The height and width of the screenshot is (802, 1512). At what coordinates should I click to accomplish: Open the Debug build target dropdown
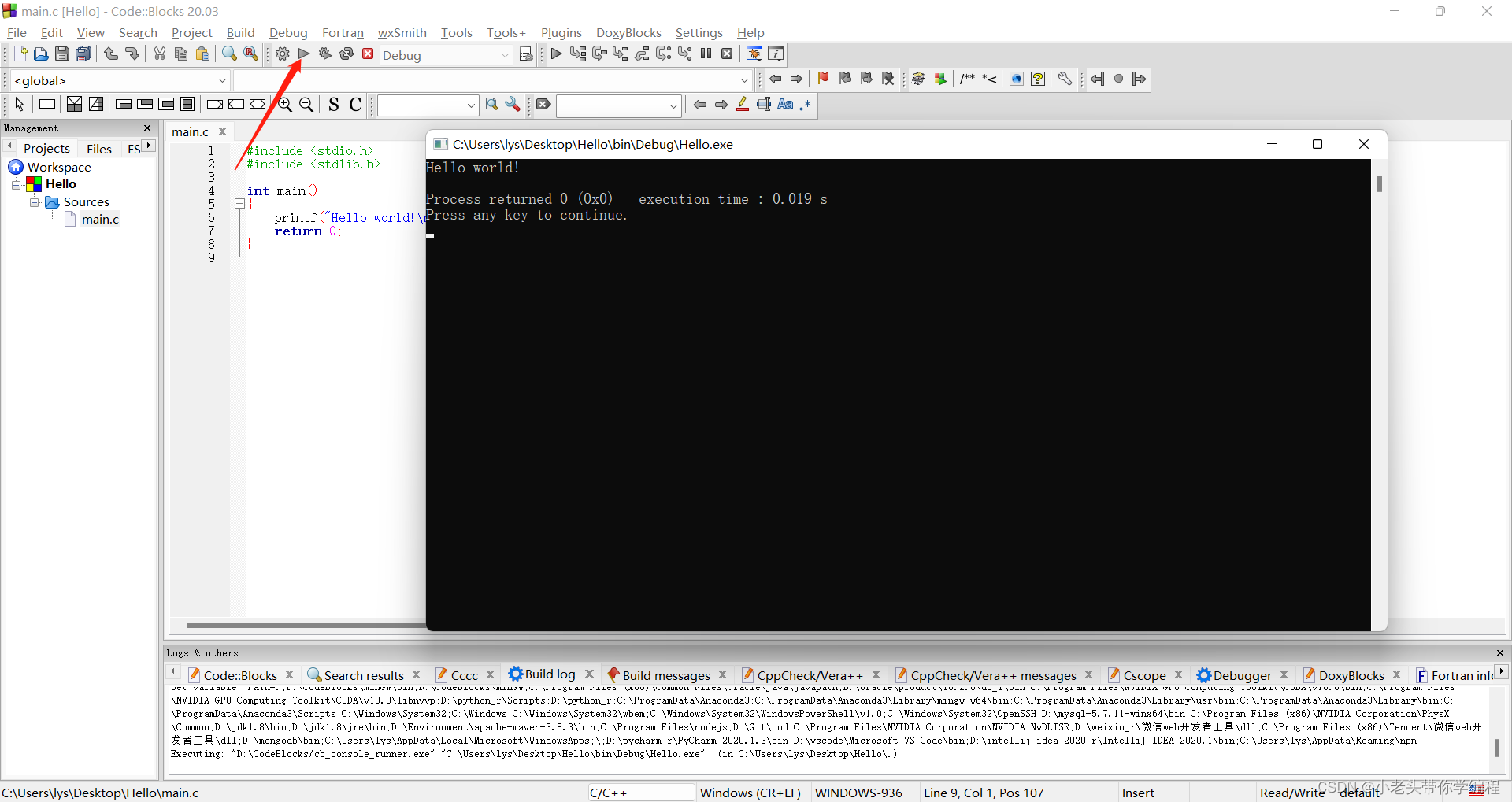(505, 55)
